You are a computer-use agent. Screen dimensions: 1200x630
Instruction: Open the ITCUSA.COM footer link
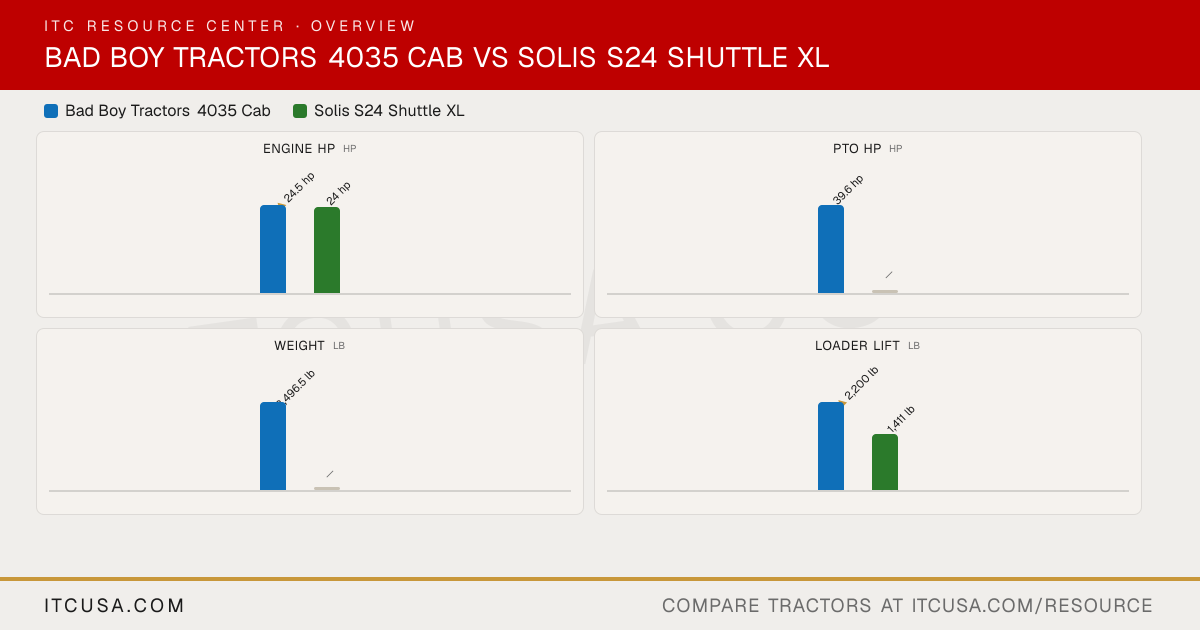coord(115,606)
